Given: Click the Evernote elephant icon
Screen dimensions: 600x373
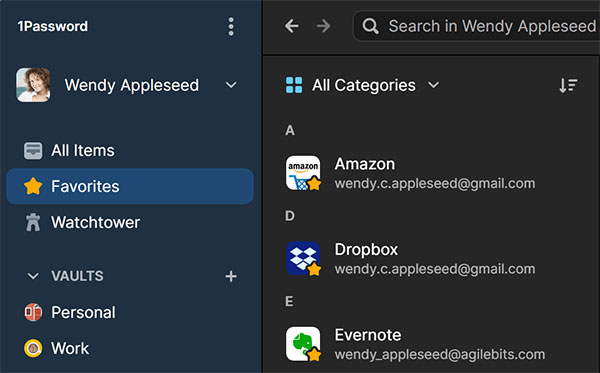Looking at the screenshot, I should [303, 344].
